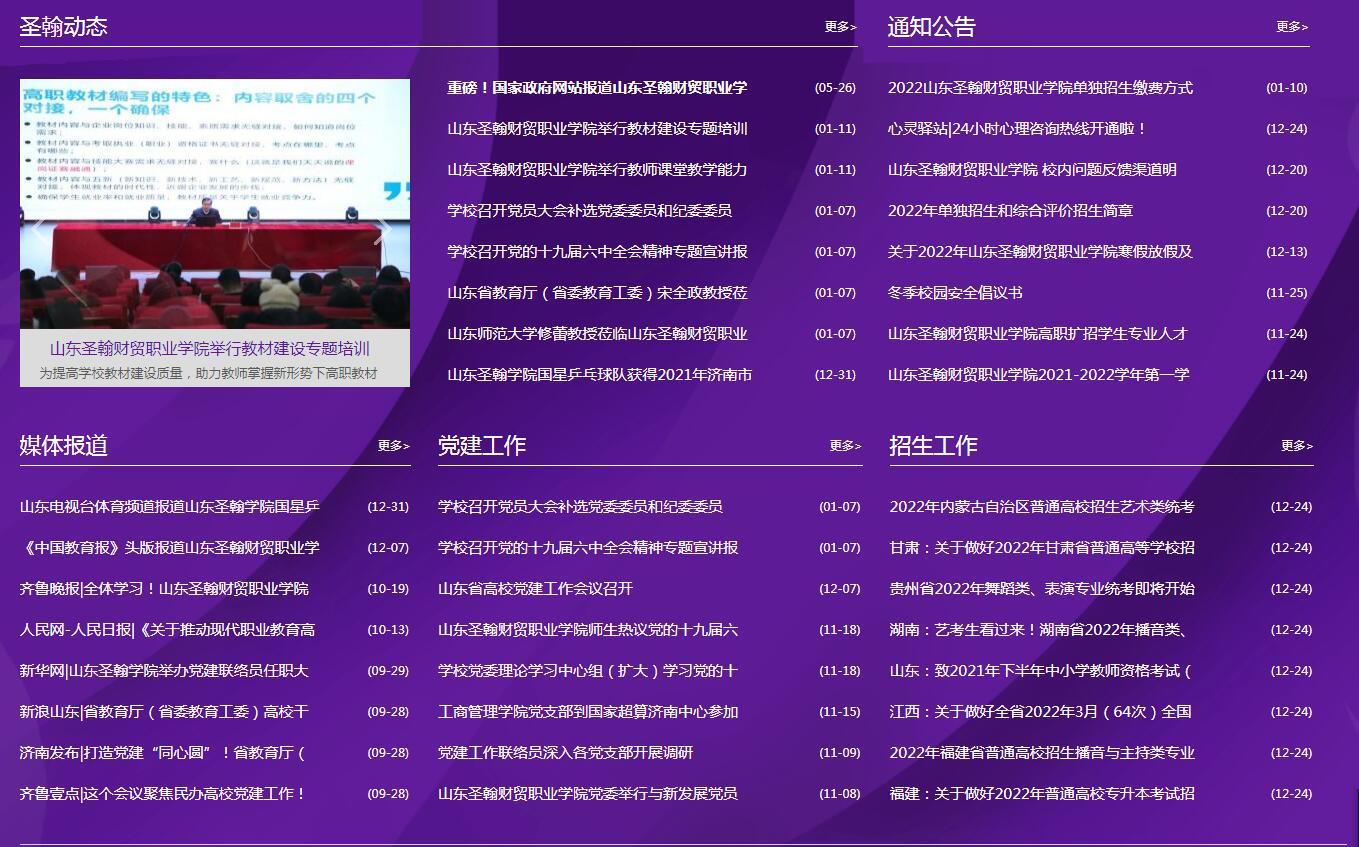Open the 心灵驿站 24小时心理咨询热线 notice
Screen dimensions: 1359x847
1017,129
